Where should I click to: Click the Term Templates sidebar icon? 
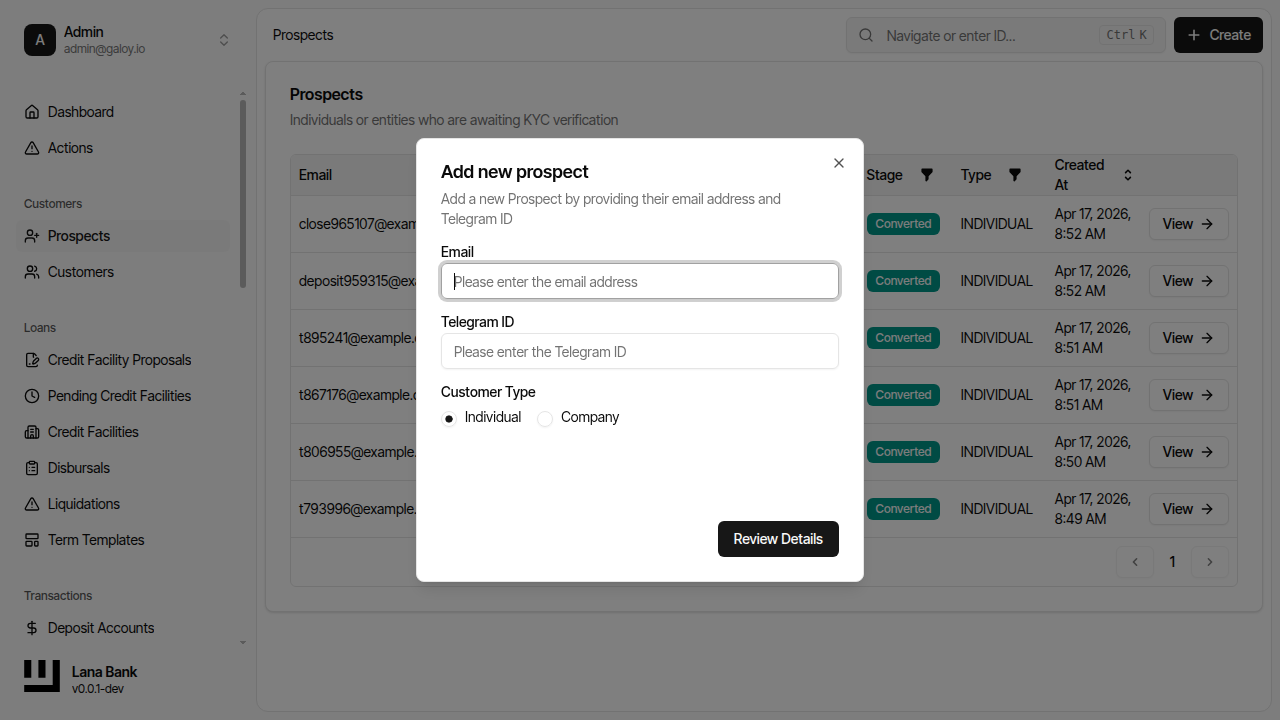pos(32,540)
